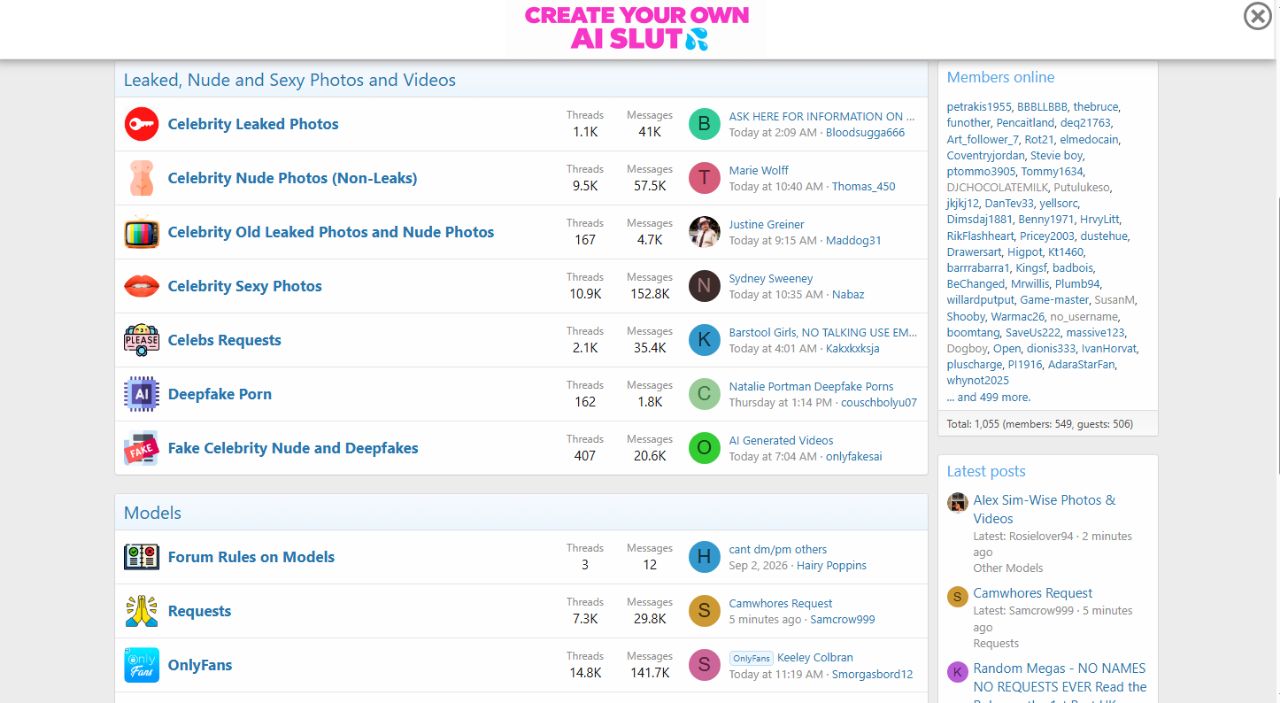Image resolution: width=1280 pixels, height=703 pixels.
Task: Open user couschbolyu07's profile
Action: pos(879,402)
